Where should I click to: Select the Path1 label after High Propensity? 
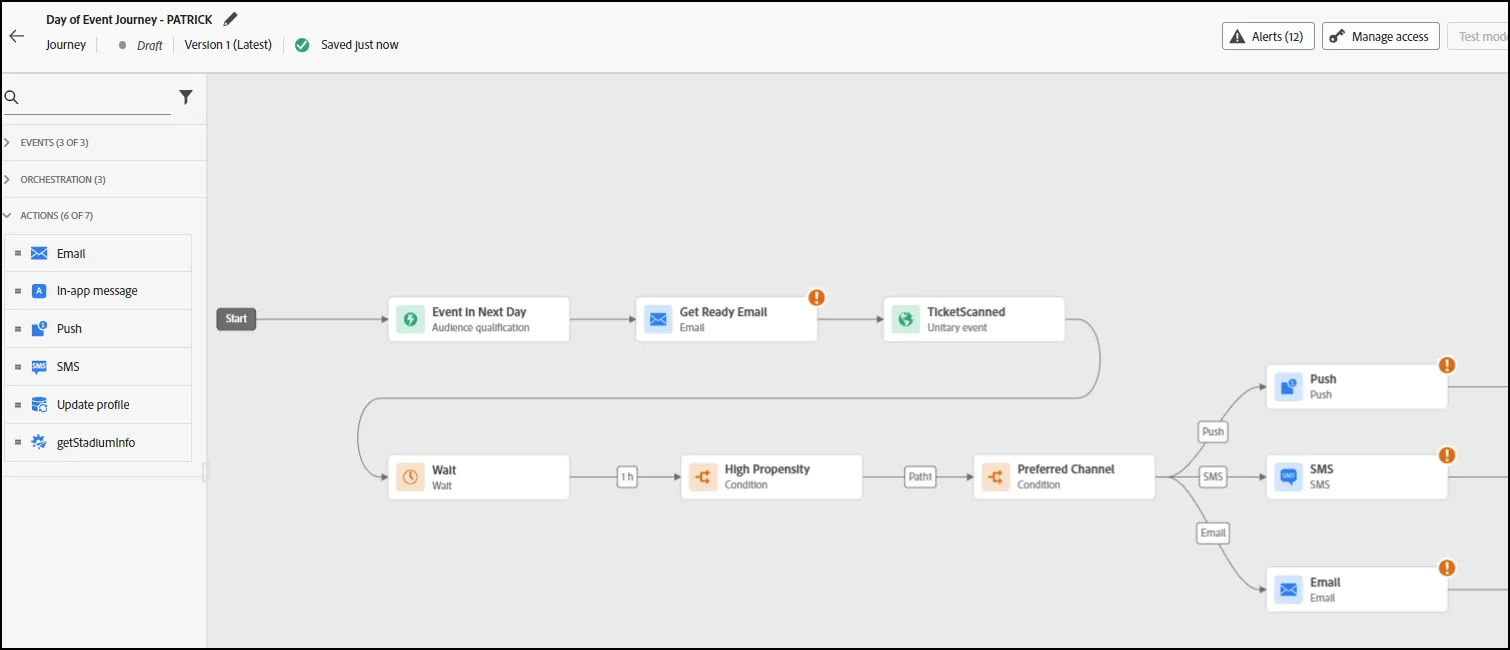(x=920, y=477)
